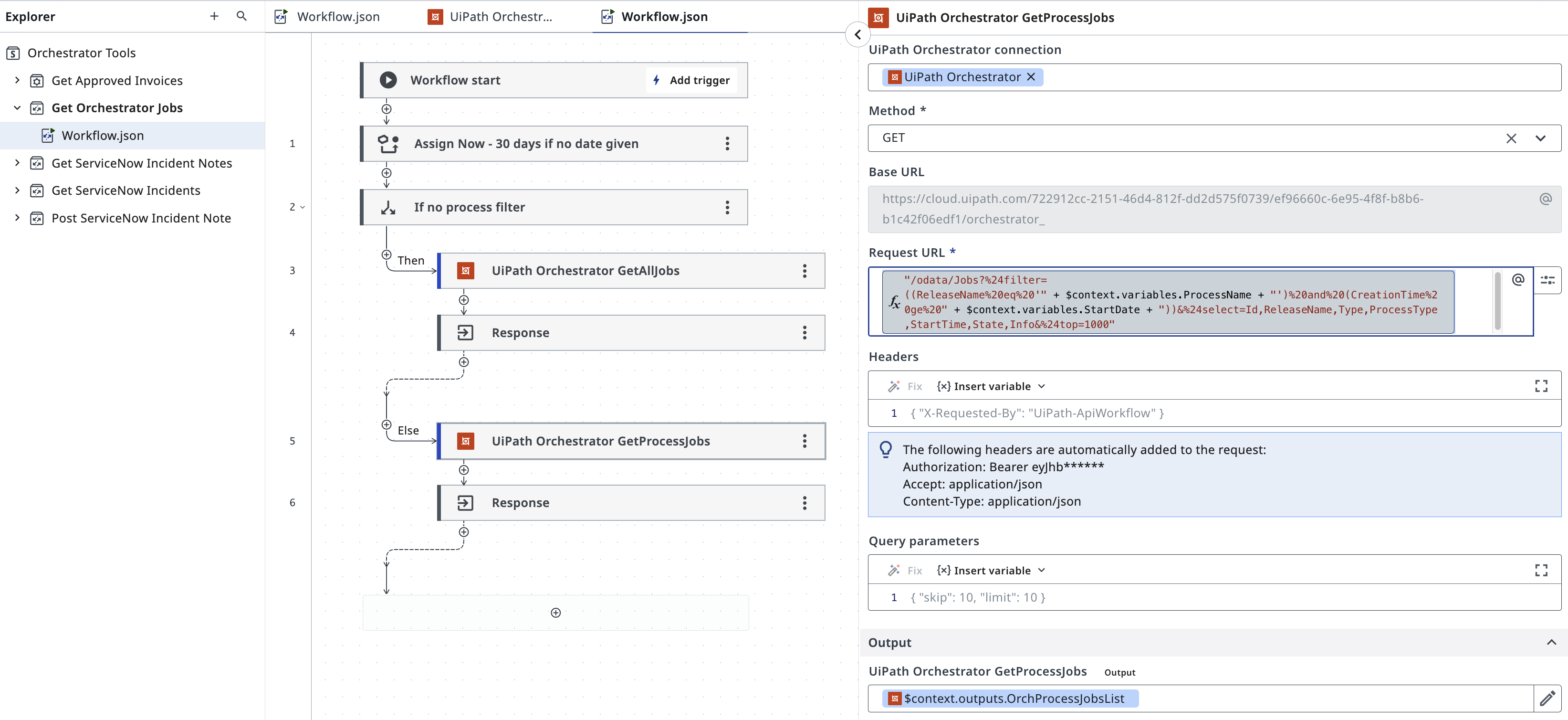This screenshot has width=1568, height=720.
Task: Expand Get ServiceNow Incident Notes node
Action: point(17,163)
